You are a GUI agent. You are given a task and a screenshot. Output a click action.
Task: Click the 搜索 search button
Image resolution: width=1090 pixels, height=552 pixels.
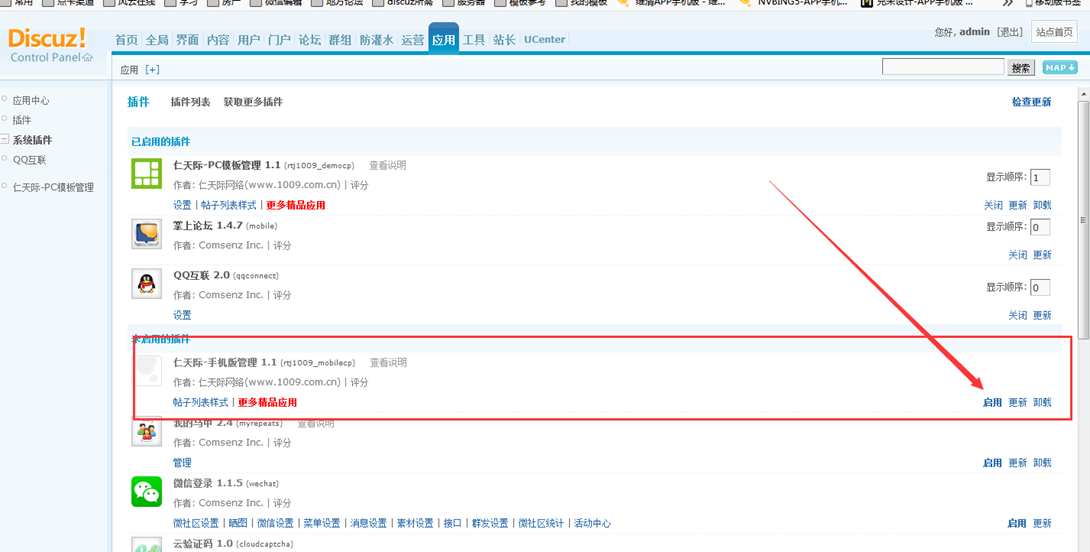1021,67
